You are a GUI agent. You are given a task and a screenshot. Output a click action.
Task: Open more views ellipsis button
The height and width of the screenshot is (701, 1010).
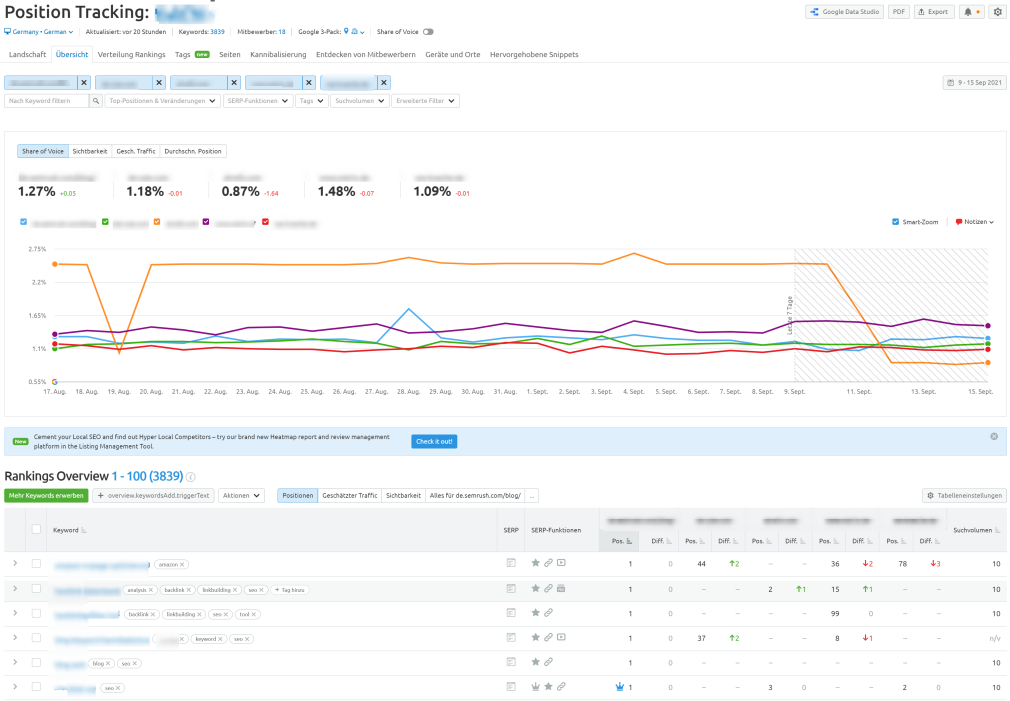pos(532,495)
